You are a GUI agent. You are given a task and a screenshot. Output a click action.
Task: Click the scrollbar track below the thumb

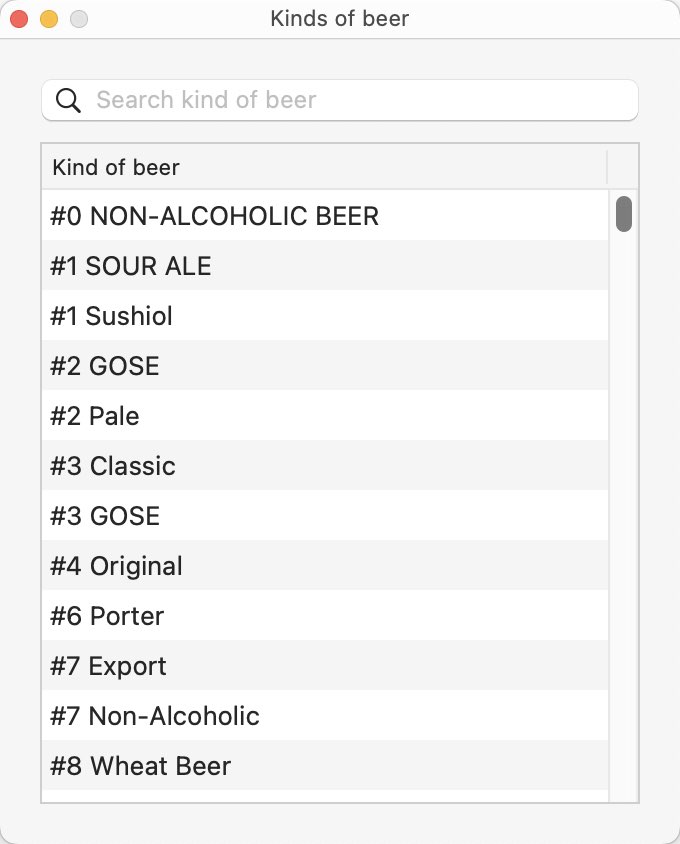click(x=623, y=517)
